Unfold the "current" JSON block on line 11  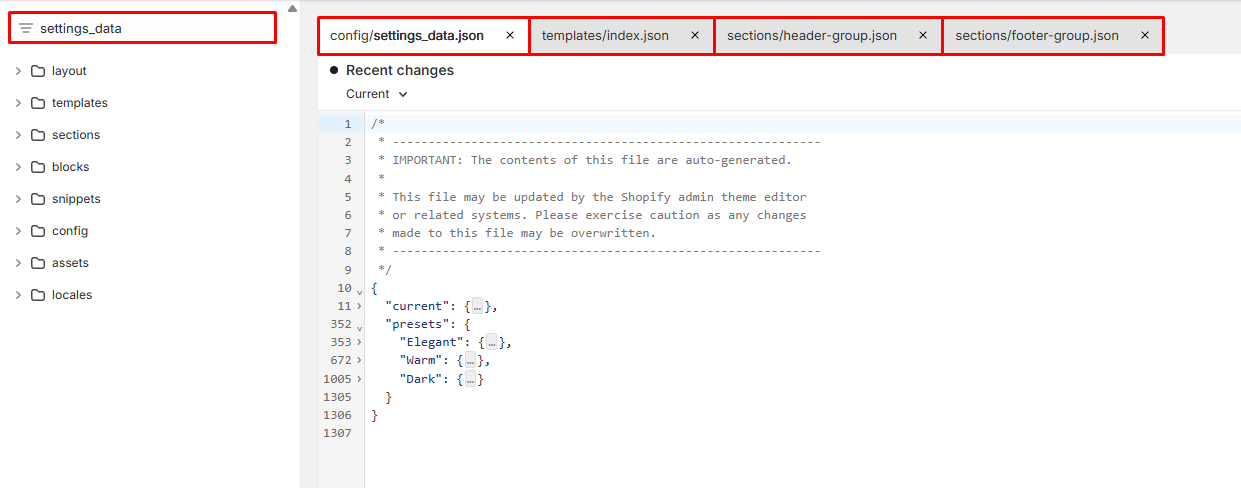point(359,306)
